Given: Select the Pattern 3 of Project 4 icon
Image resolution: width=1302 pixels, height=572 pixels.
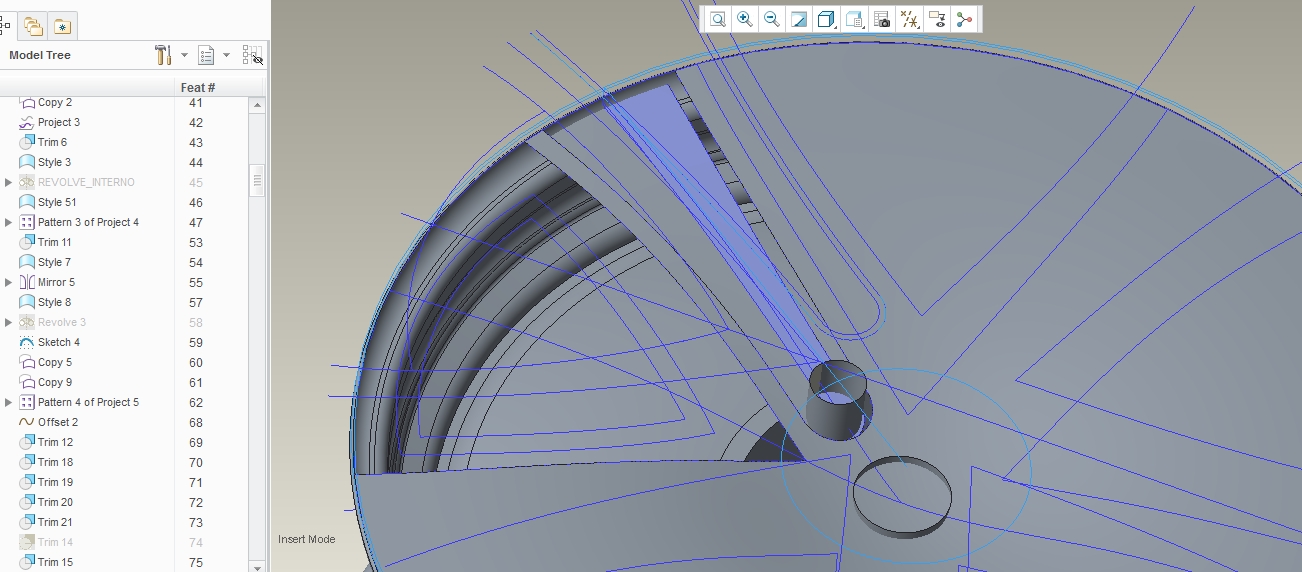Looking at the screenshot, I should coord(27,222).
